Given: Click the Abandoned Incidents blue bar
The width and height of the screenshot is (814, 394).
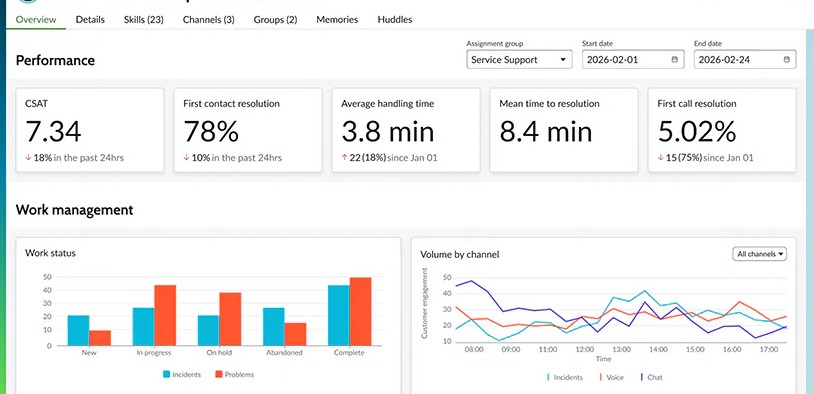Looking at the screenshot, I should (274, 327).
